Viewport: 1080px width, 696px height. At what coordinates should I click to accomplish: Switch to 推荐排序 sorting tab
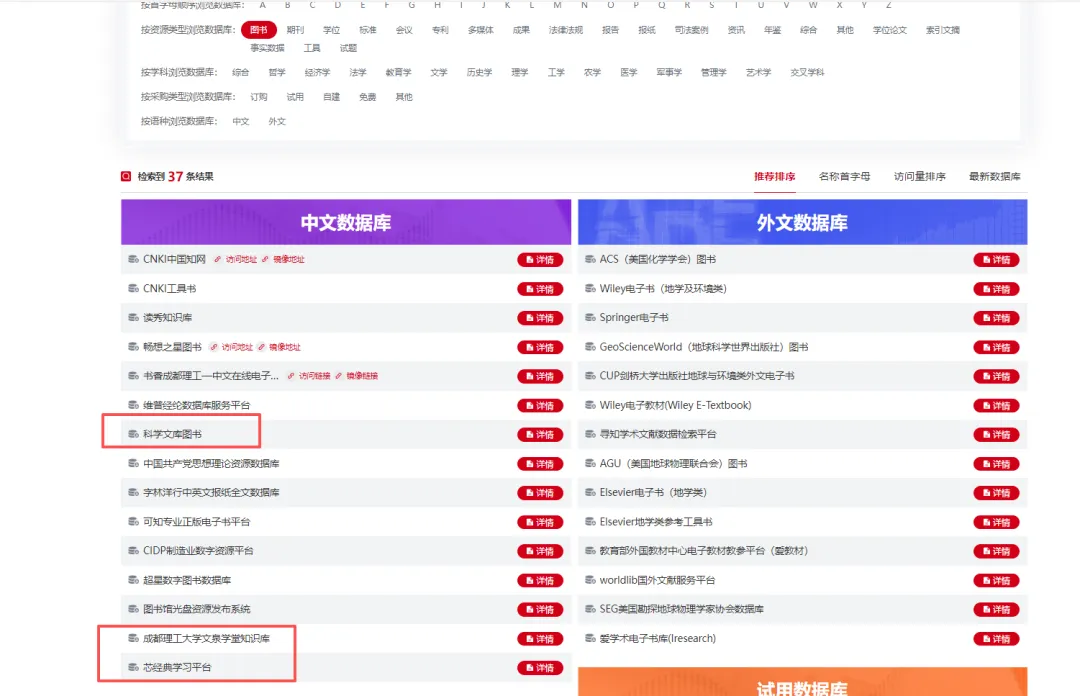click(774, 176)
